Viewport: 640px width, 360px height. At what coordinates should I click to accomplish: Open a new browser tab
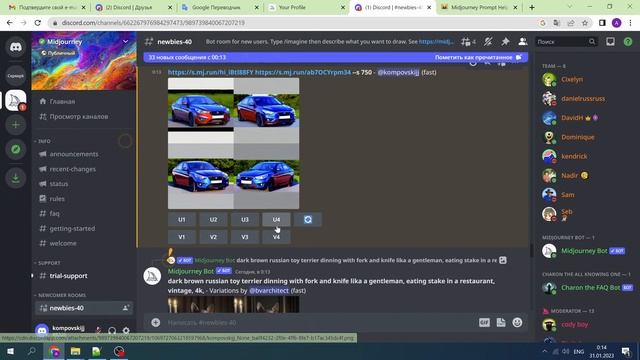pyautogui.click(x=531, y=7)
